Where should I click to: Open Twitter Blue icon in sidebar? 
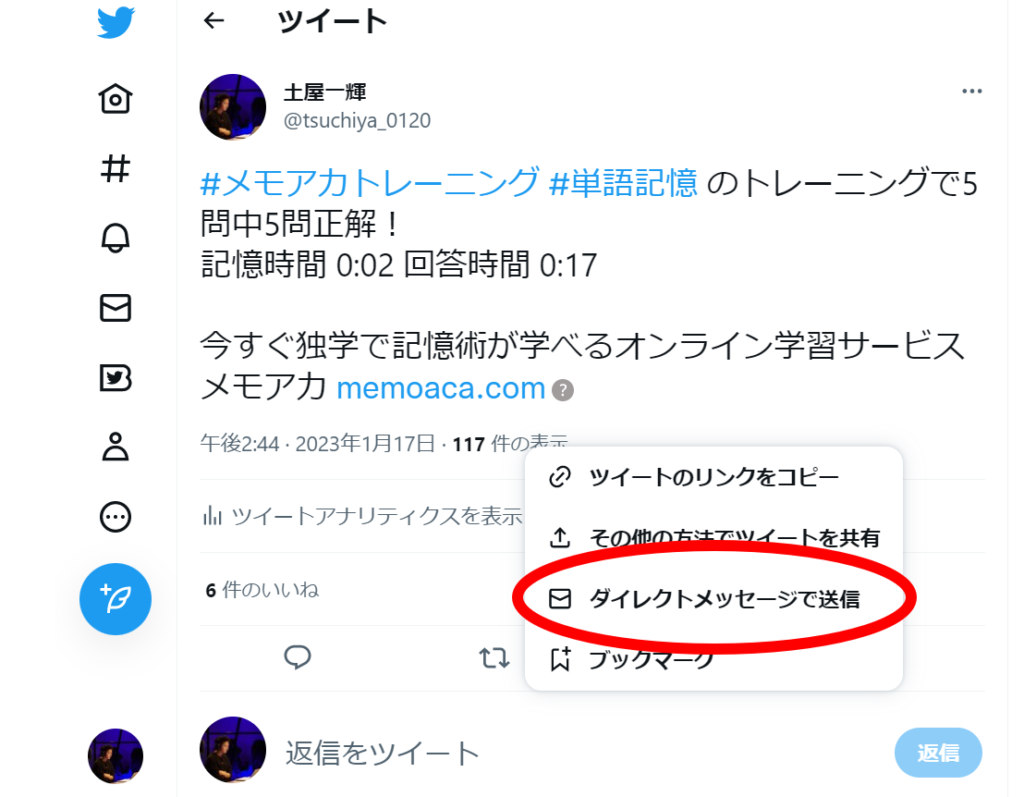click(x=116, y=378)
